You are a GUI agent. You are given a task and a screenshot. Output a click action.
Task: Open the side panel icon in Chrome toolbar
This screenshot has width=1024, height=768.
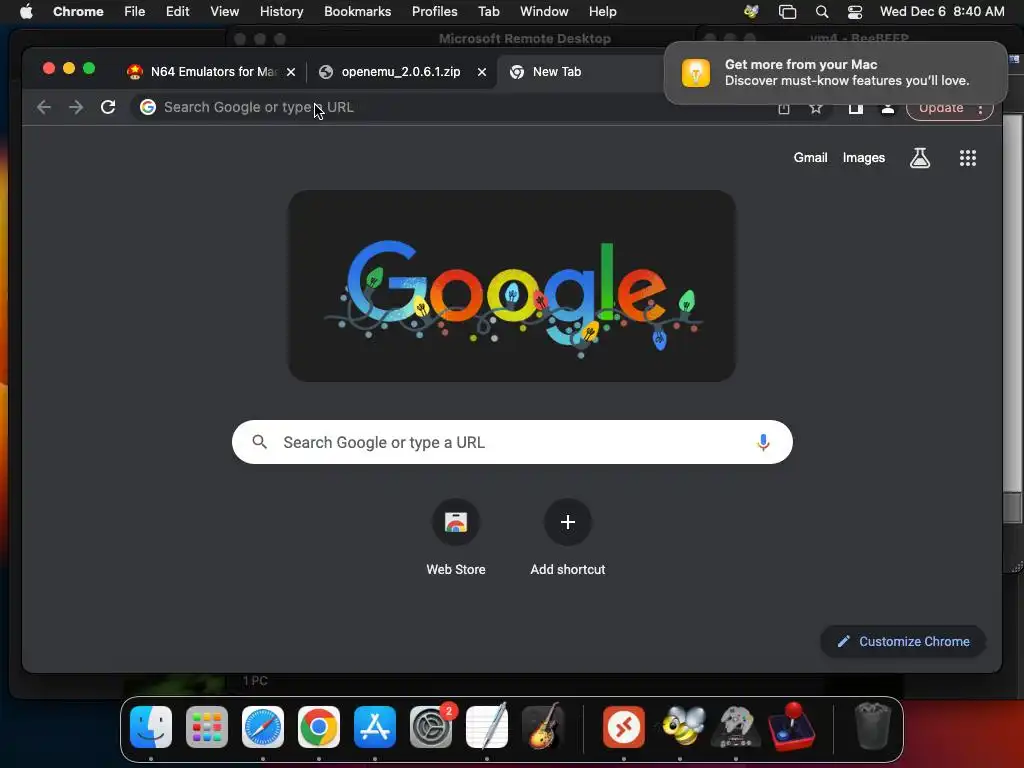(856, 108)
